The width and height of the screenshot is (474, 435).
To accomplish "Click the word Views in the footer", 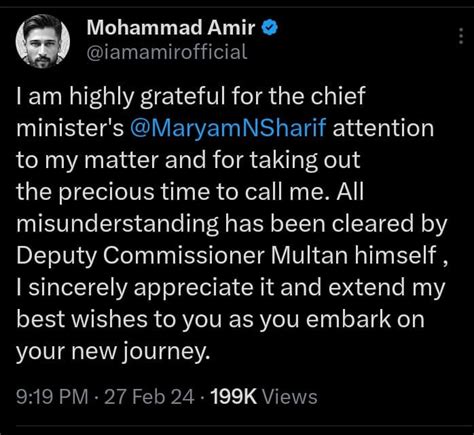I will click(290, 397).
